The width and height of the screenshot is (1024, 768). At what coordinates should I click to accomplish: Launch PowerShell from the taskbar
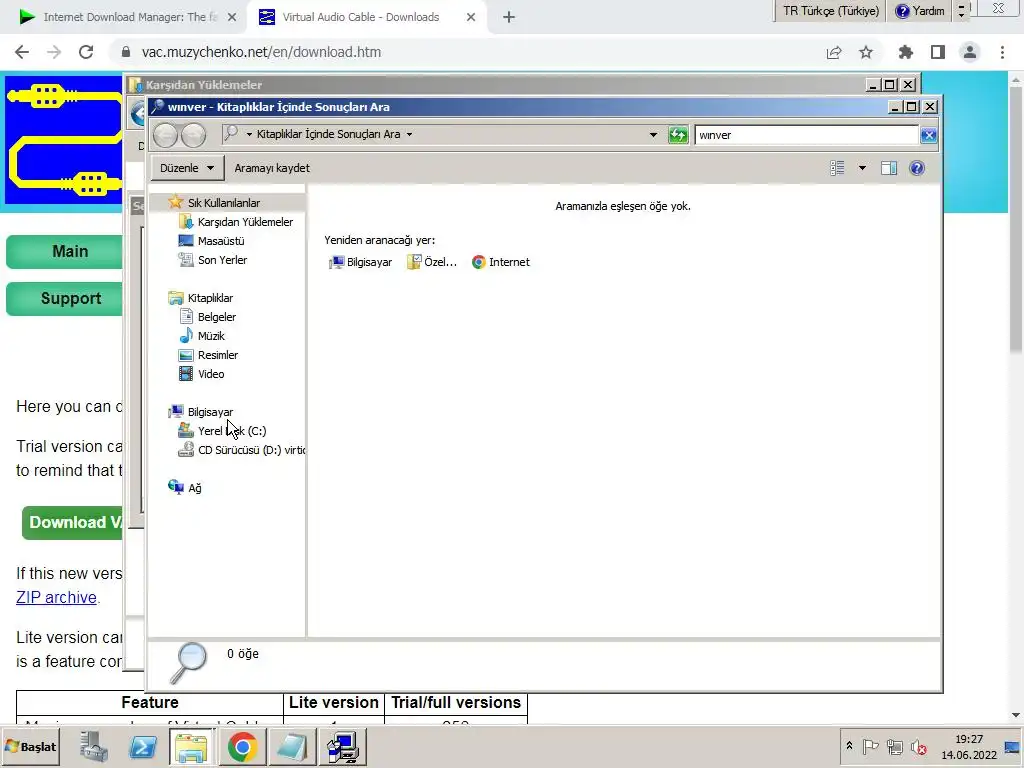pos(143,747)
